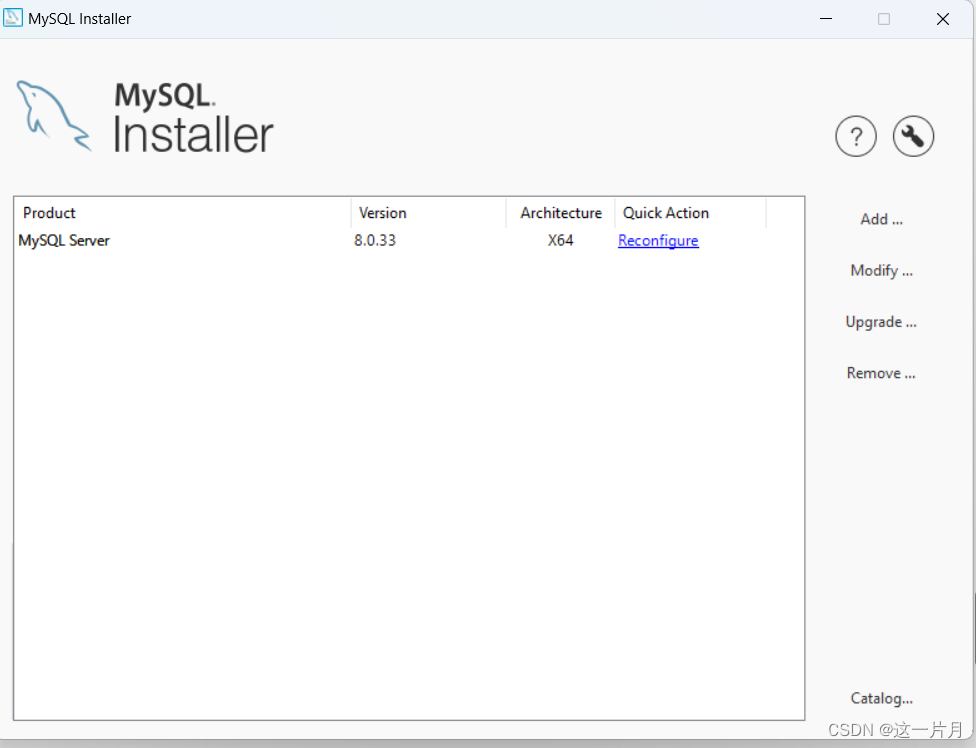Image resolution: width=976 pixels, height=748 pixels.
Task: Open the Catalog... button
Action: pyautogui.click(x=881, y=698)
